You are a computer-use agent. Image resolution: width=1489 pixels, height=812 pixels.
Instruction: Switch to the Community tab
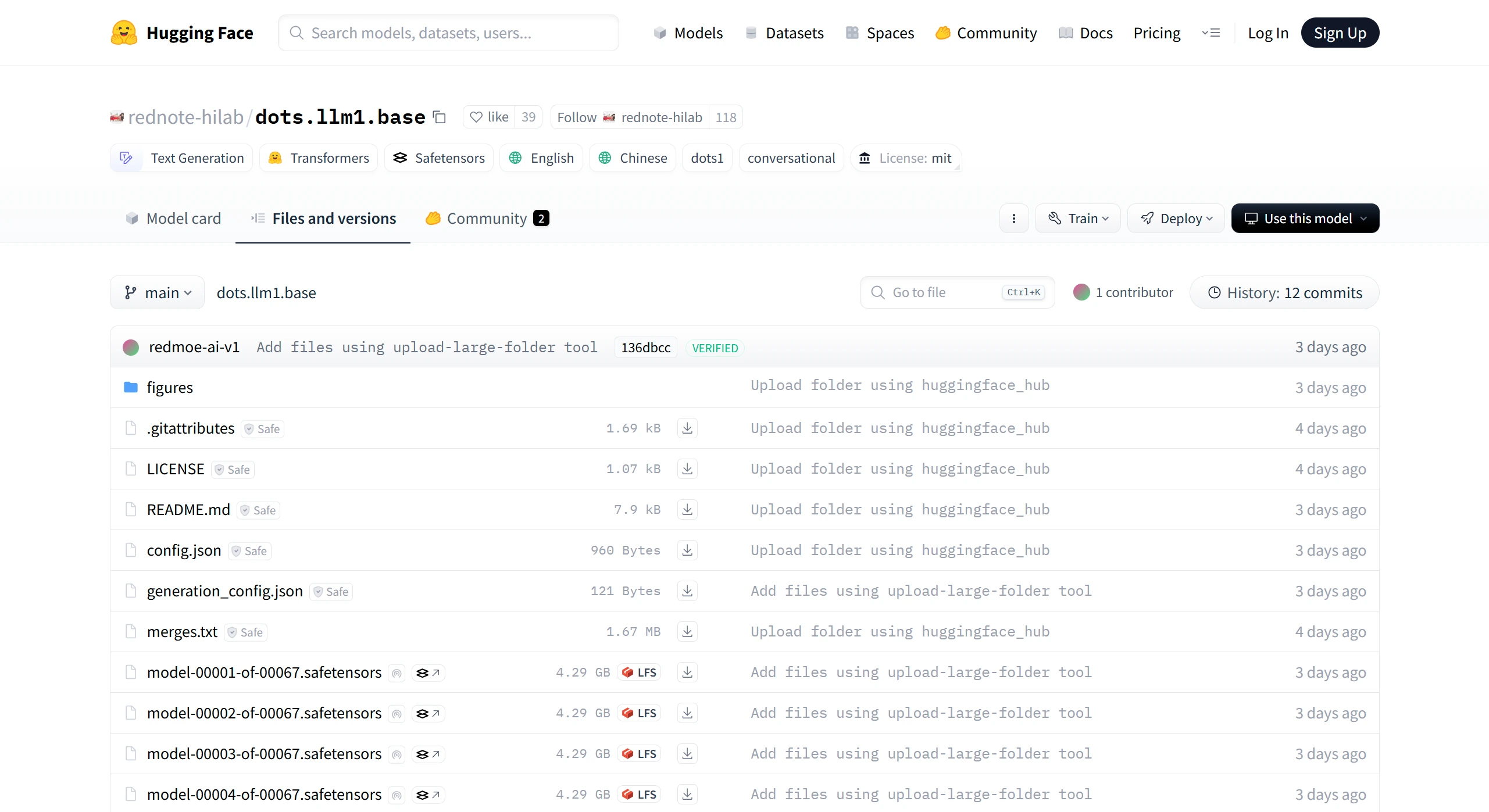[x=487, y=219]
